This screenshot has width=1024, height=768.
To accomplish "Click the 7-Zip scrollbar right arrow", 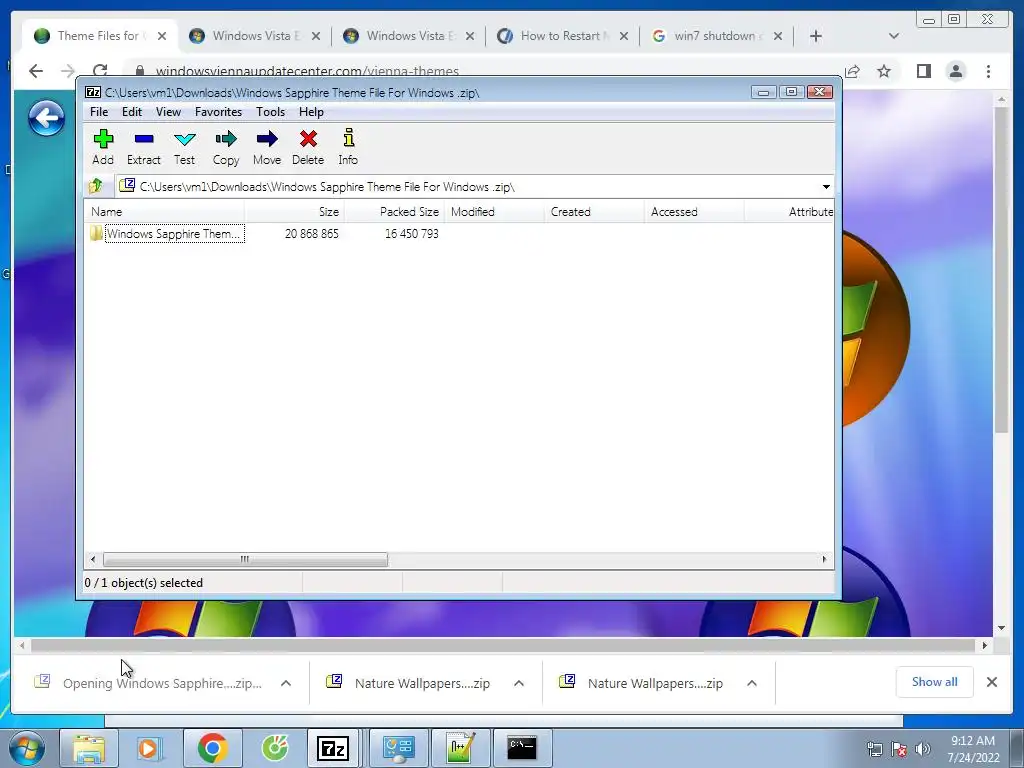I will (824, 560).
